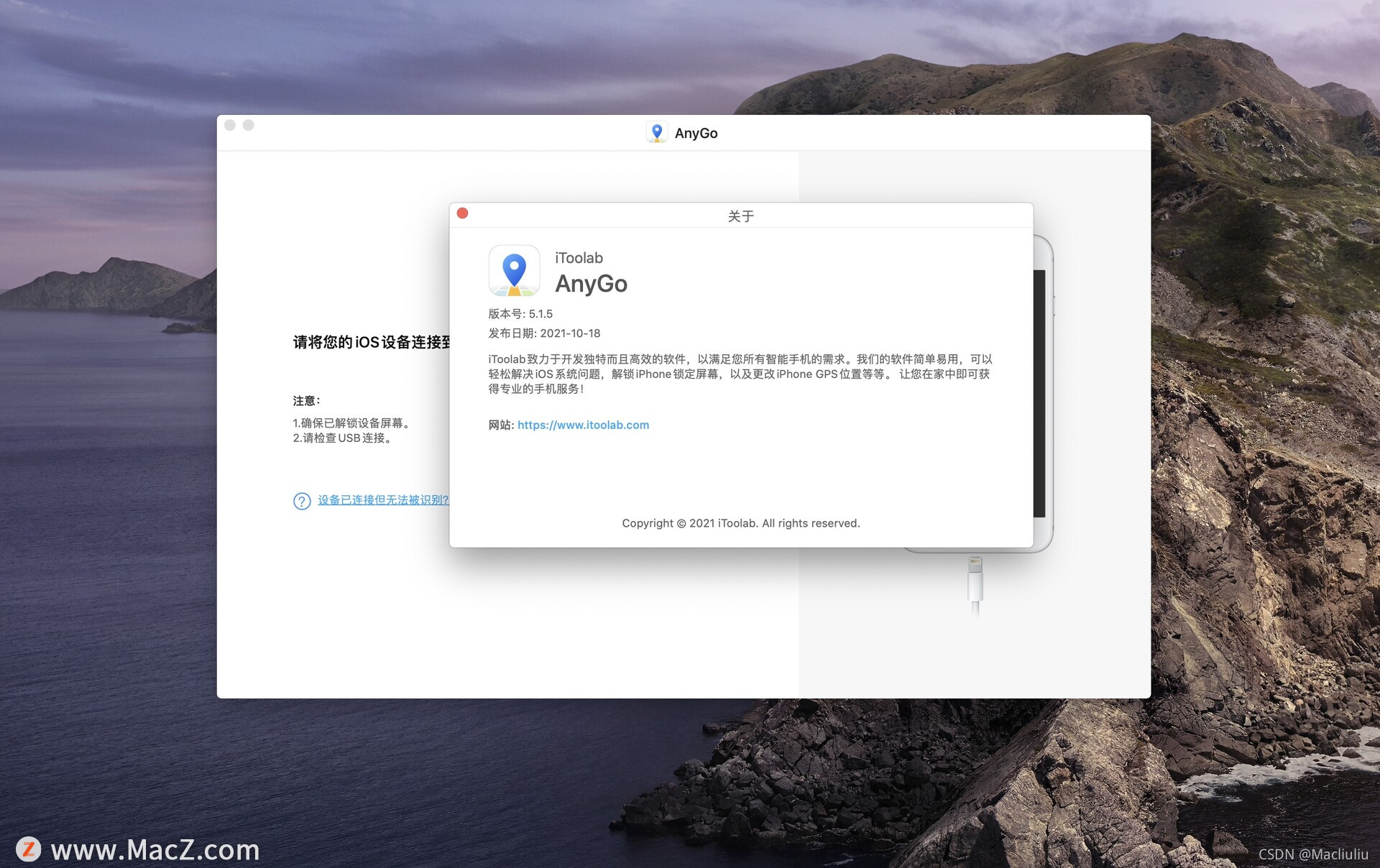Click the AnyGo icon in main title bar
The height and width of the screenshot is (868, 1380).
click(x=656, y=132)
